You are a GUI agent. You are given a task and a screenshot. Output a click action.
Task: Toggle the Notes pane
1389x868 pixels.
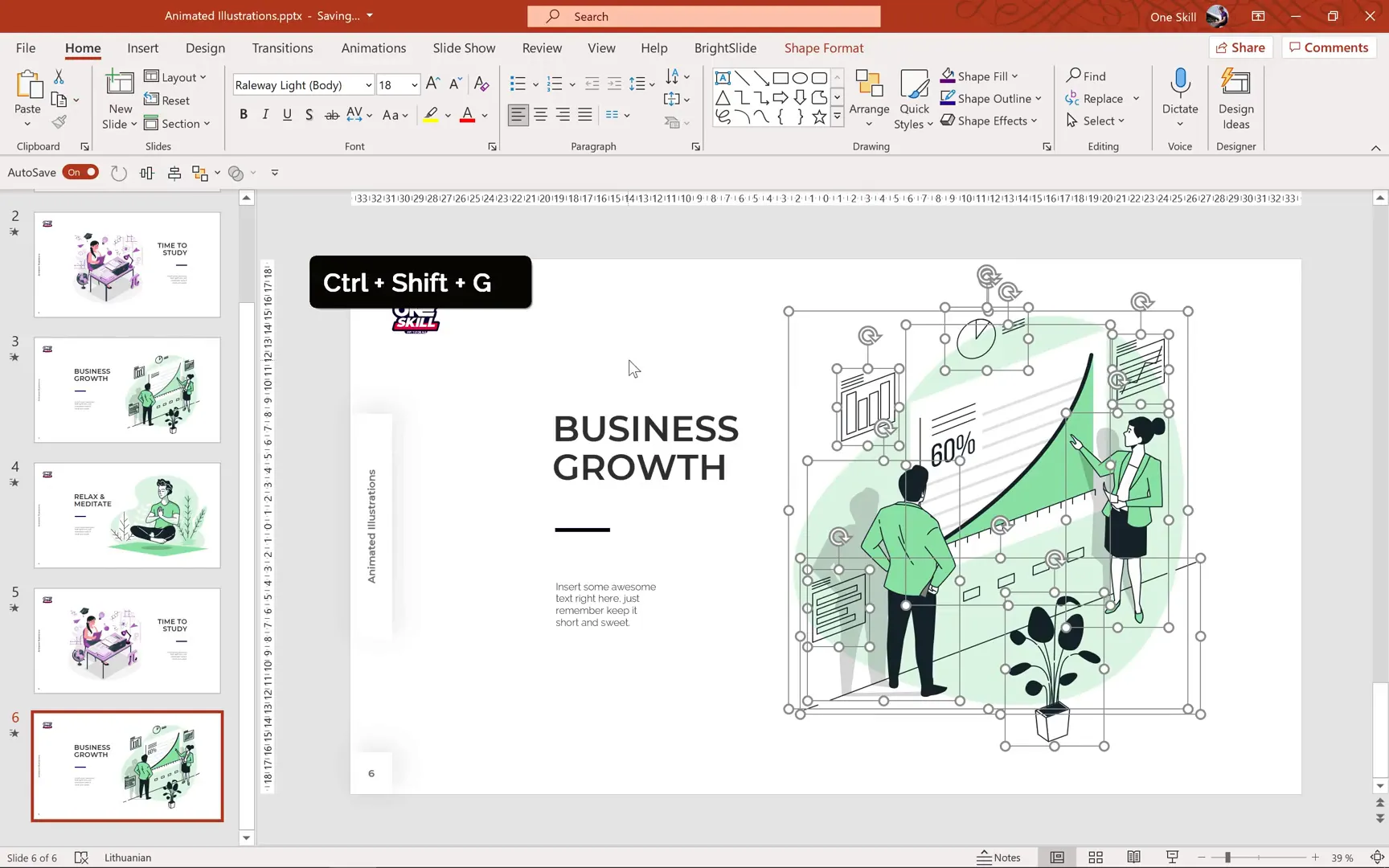click(999, 857)
